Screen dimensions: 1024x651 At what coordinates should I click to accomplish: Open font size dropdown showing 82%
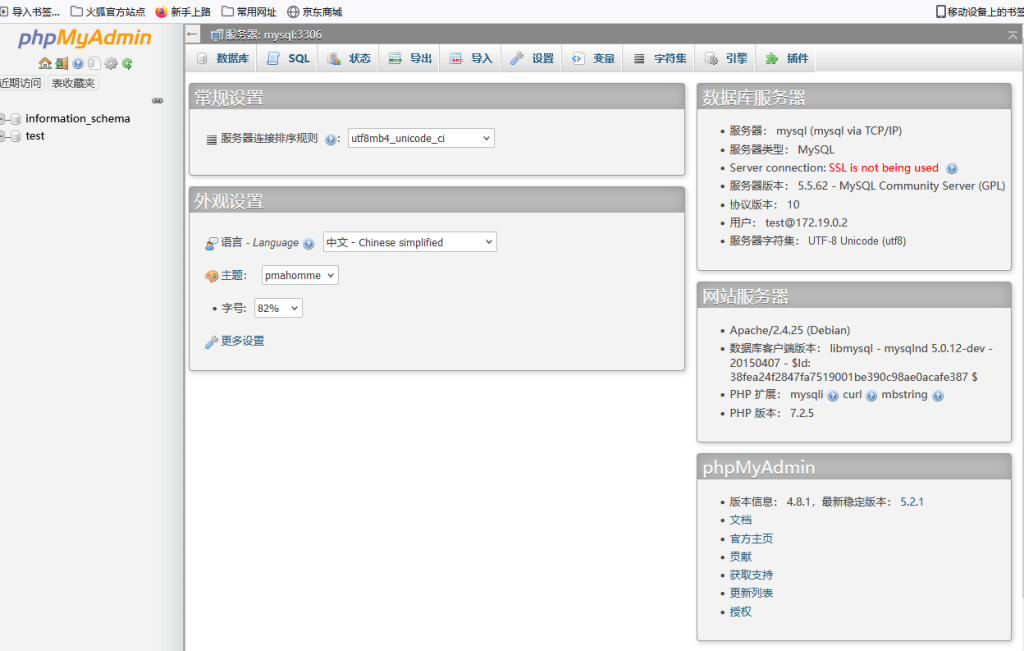pos(278,308)
